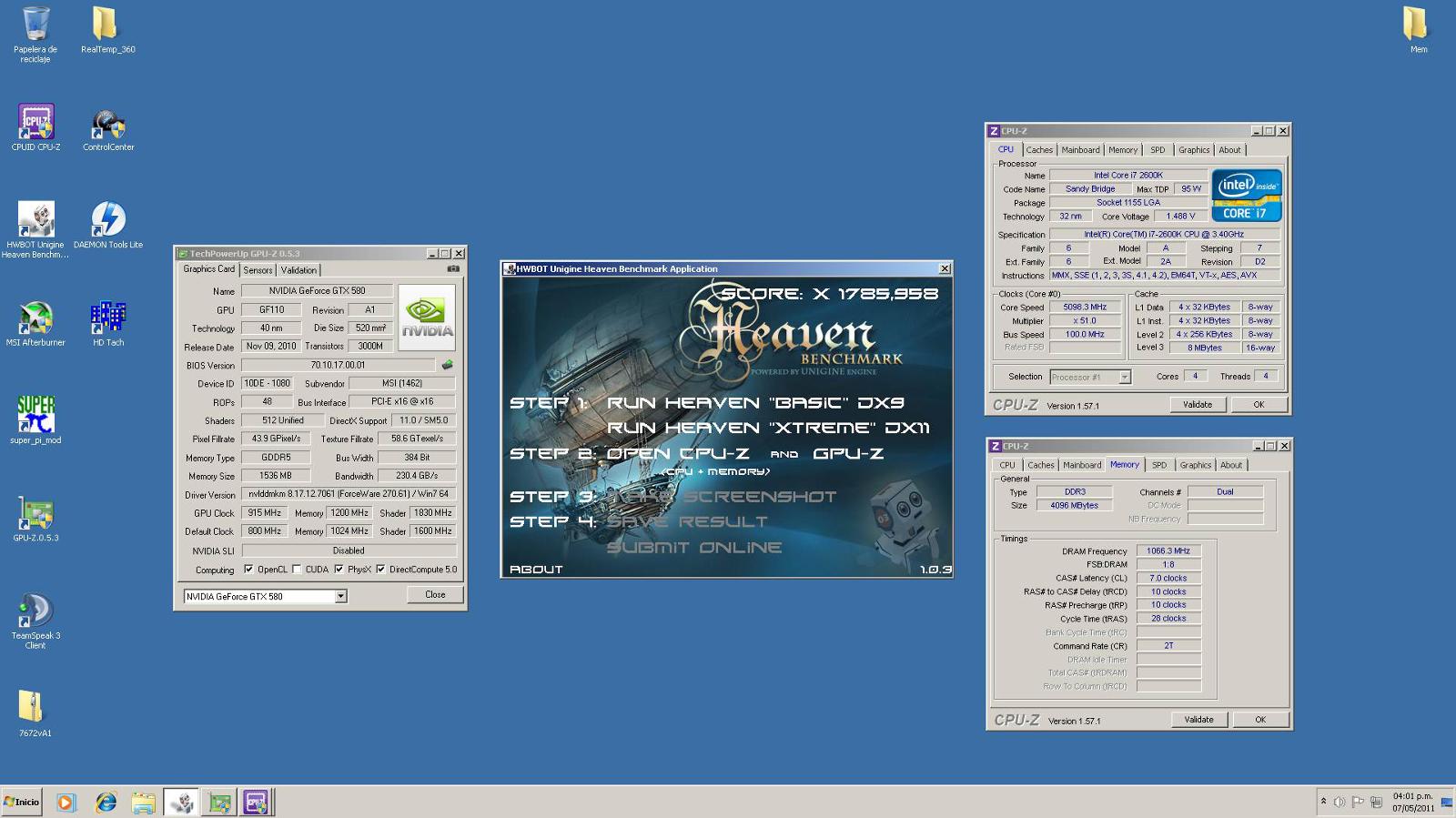
Task: Open Internet Explorer from the taskbar
Action: point(106,802)
